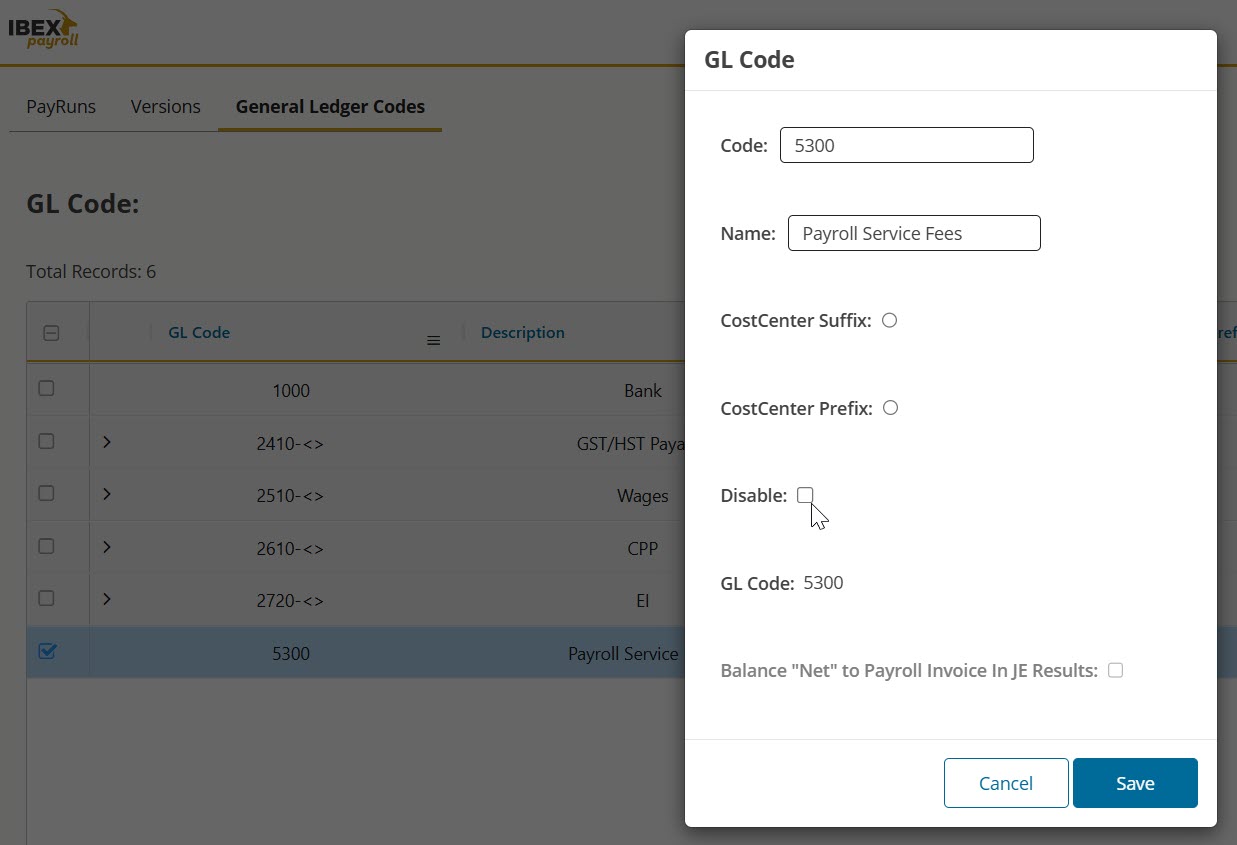Click the Bank description cell
1237x845 pixels.
(643, 390)
